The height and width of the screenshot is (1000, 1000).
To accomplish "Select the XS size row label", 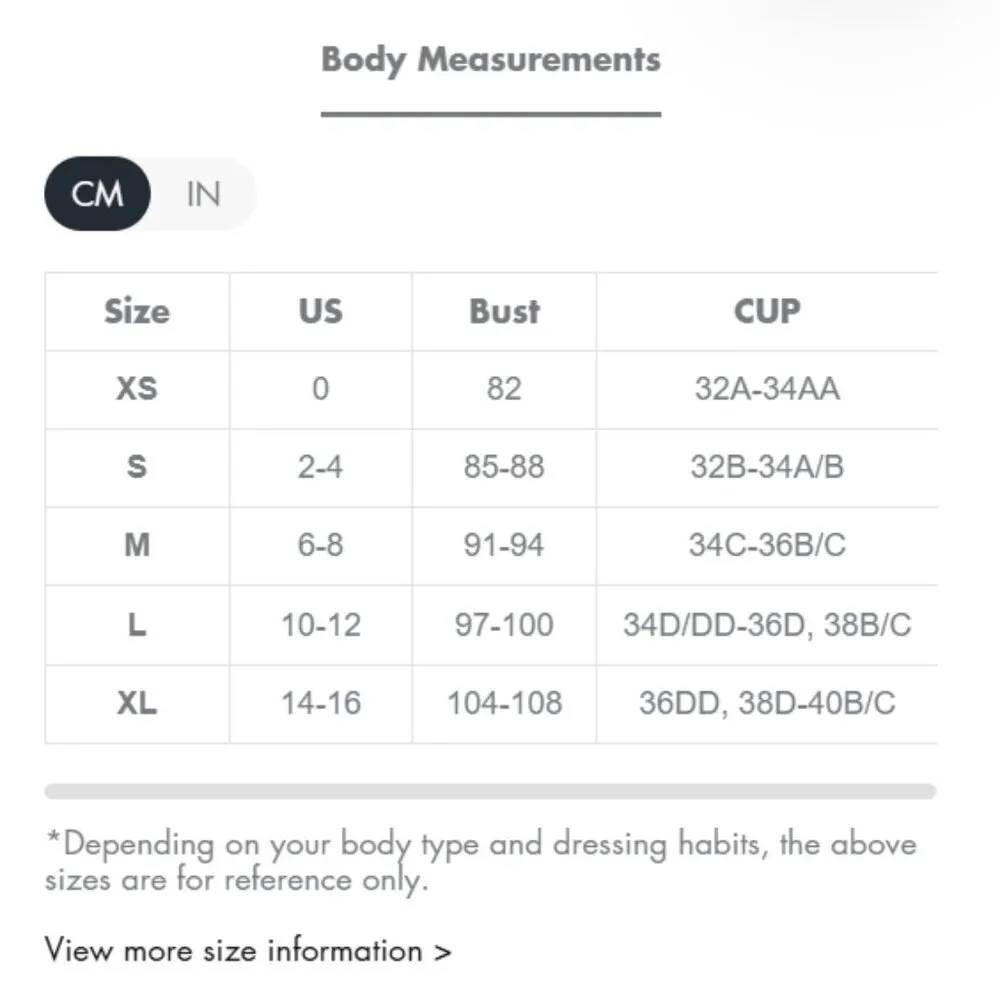I will (137, 388).
